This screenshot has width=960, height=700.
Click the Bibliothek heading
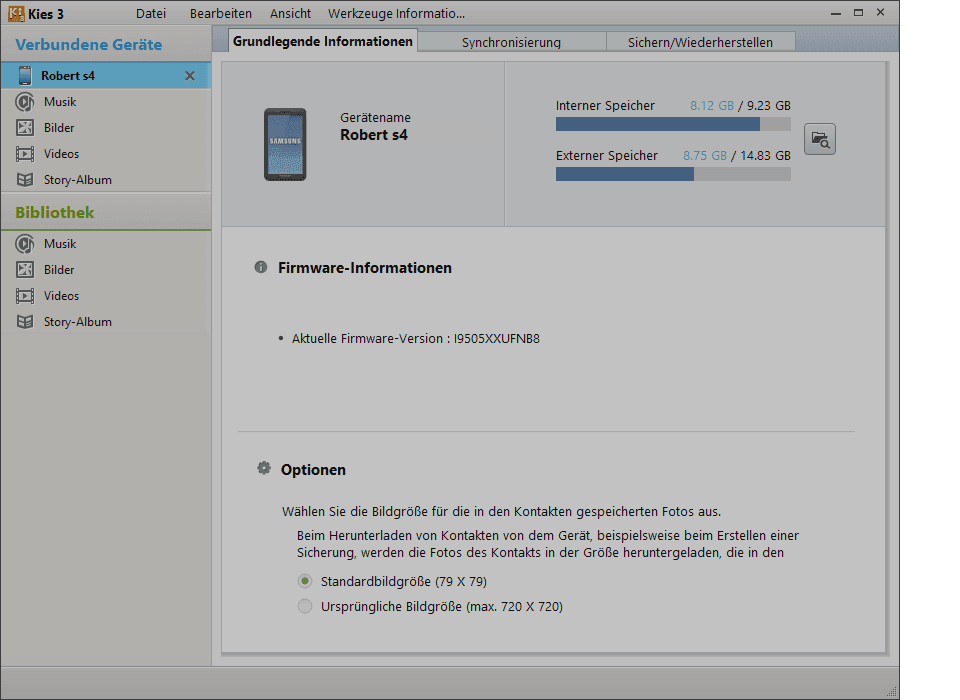(54, 213)
